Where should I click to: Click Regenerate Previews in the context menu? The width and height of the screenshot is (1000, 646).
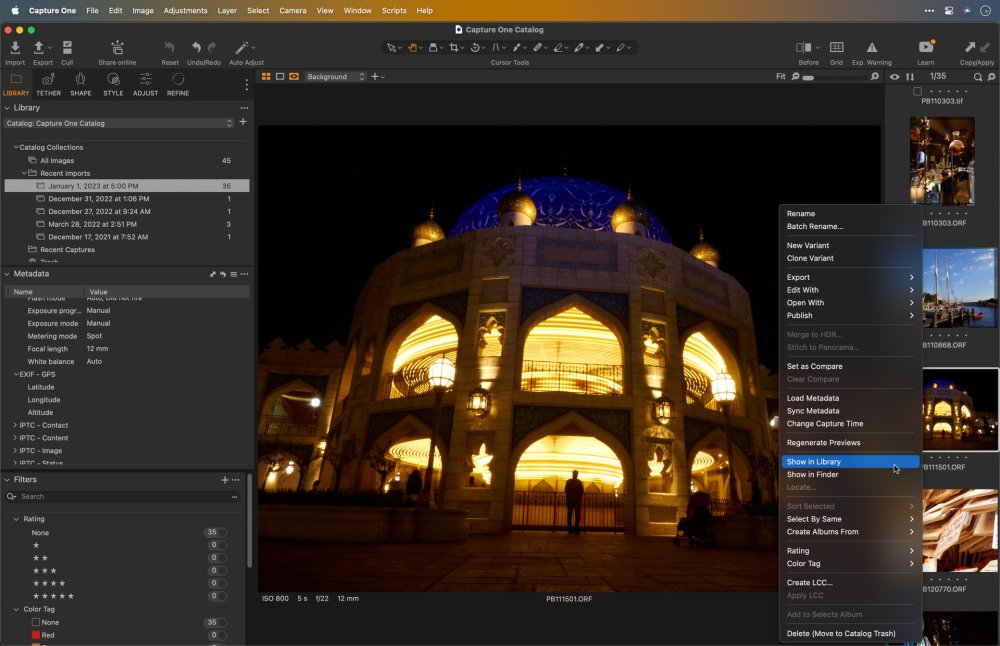point(823,443)
